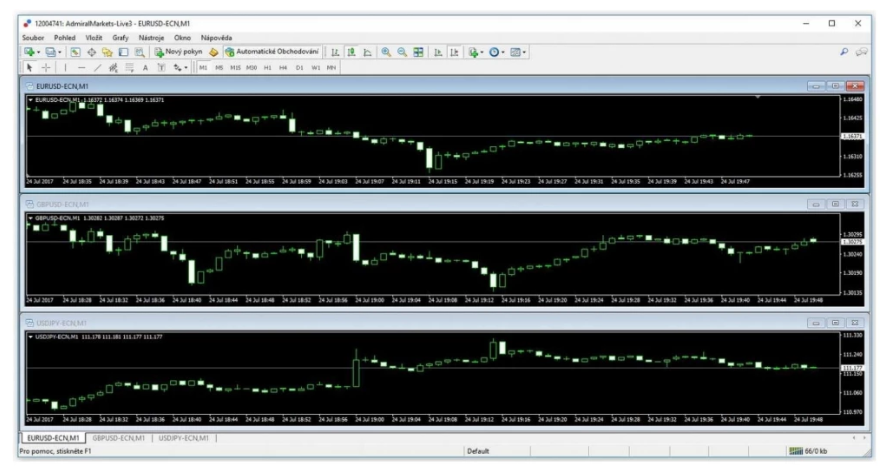Expand new chart dropdown arrow
The image size is (888, 475).
click(39, 53)
